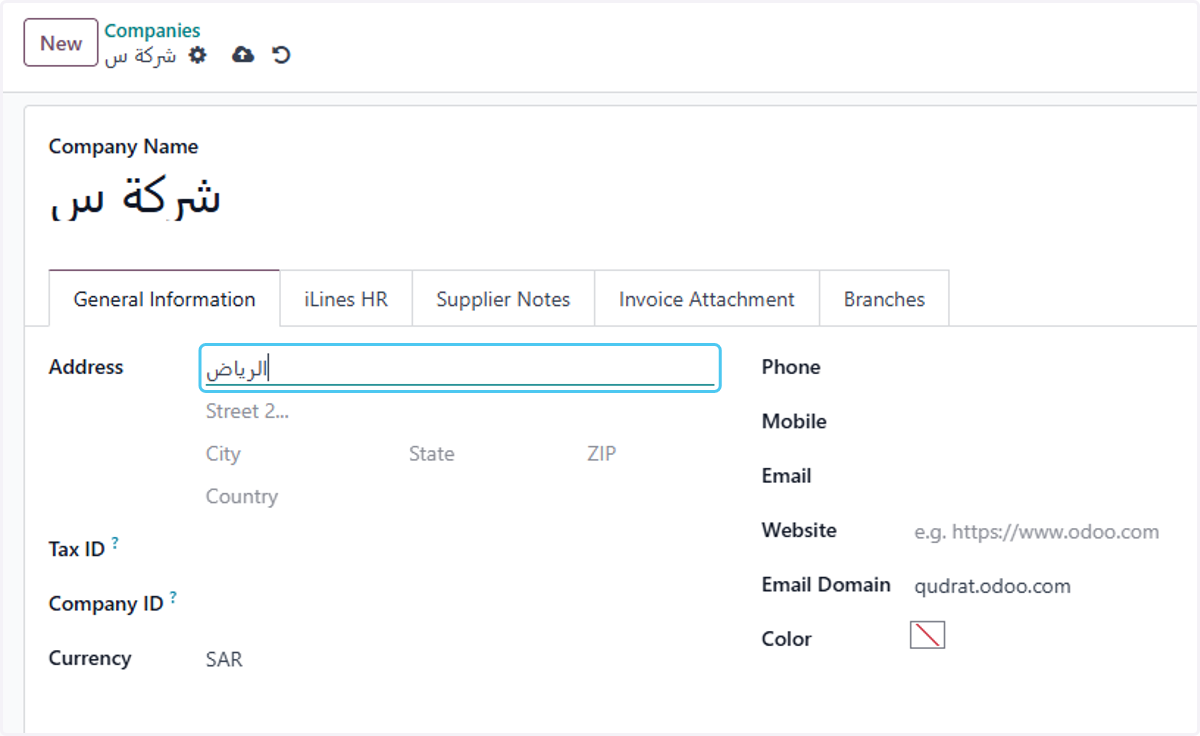Open Tax ID help tooltip question mark
This screenshot has width=1200, height=736.
pyautogui.click(x=115, y=543)
